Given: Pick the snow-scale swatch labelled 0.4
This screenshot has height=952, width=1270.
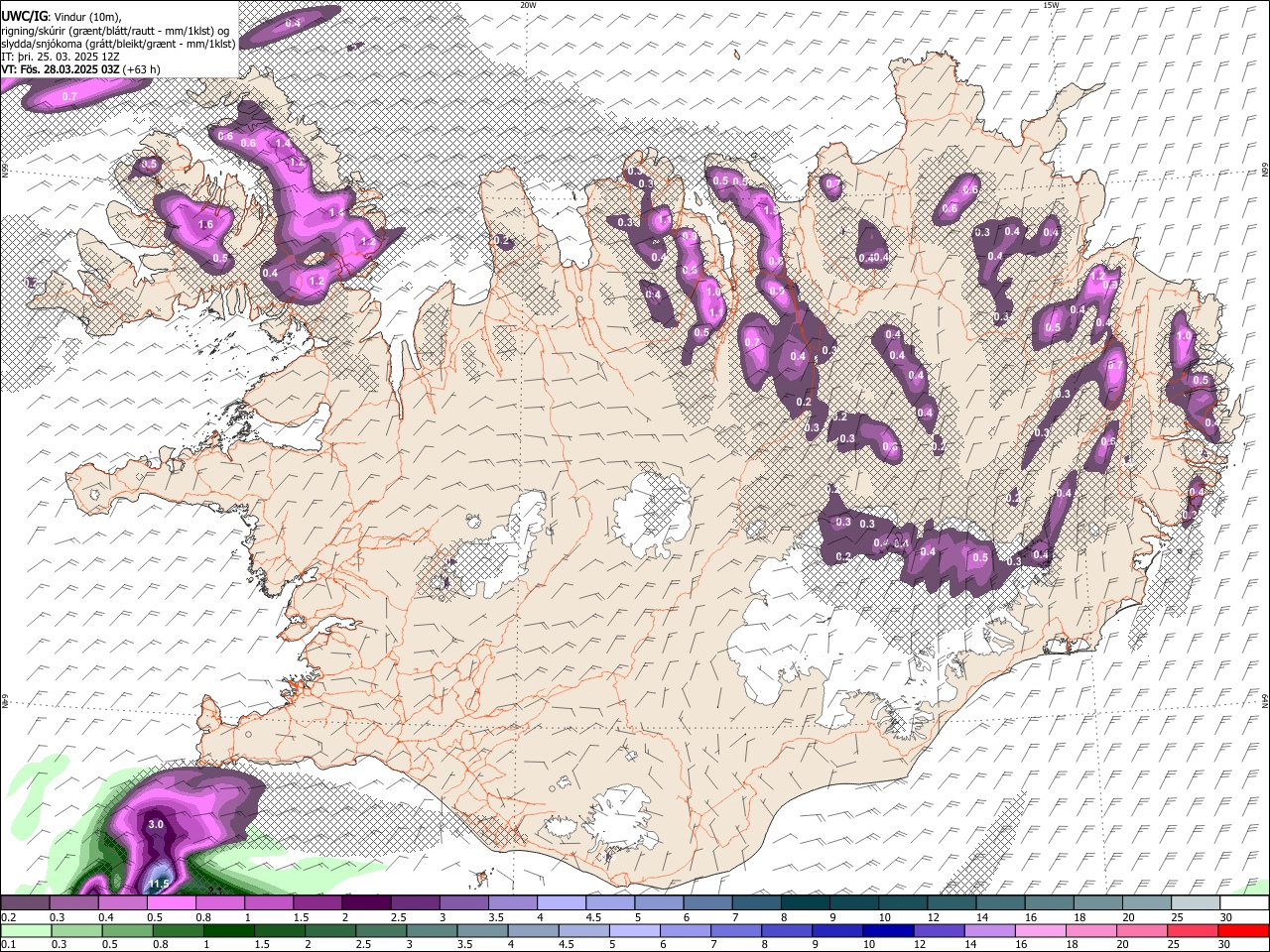Looking at the screenshot, I should 122,903.
